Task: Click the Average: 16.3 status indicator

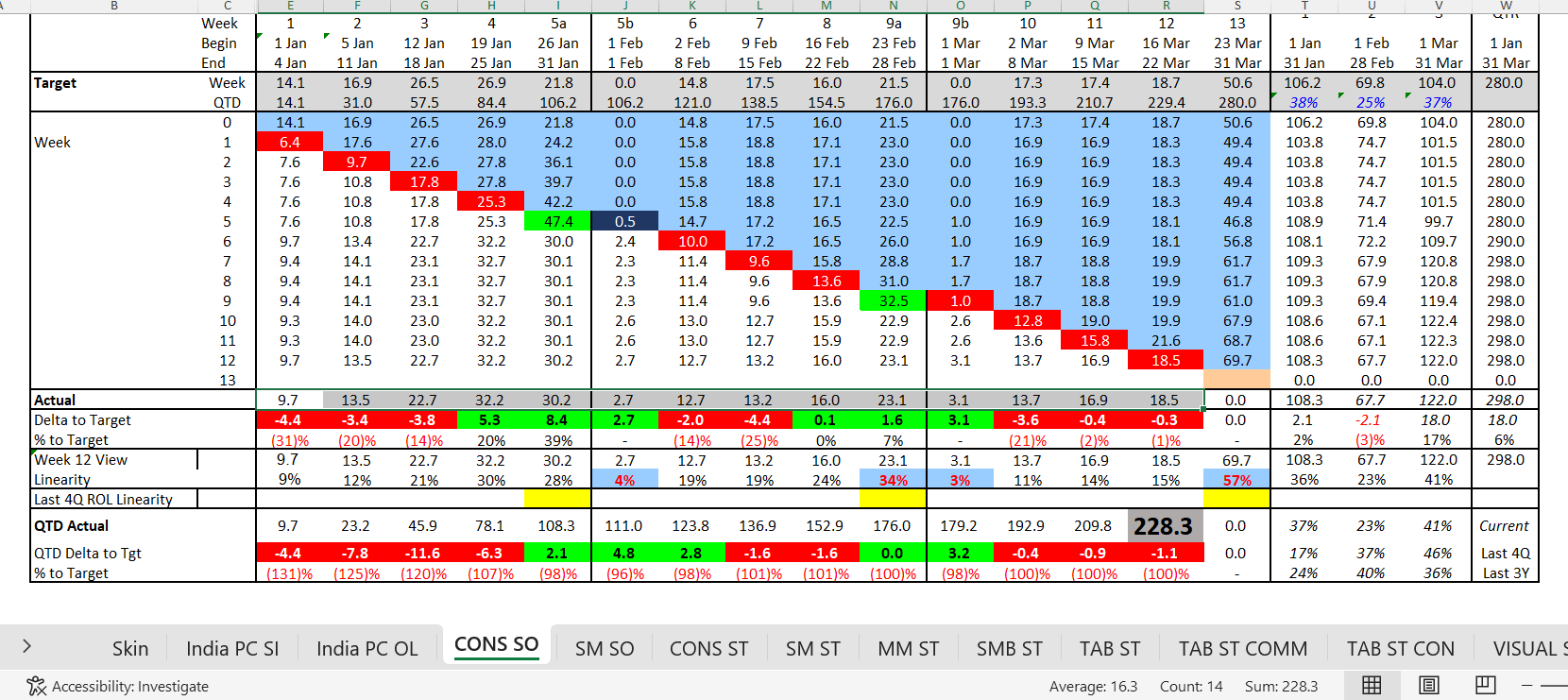Action: (1093, 686)
